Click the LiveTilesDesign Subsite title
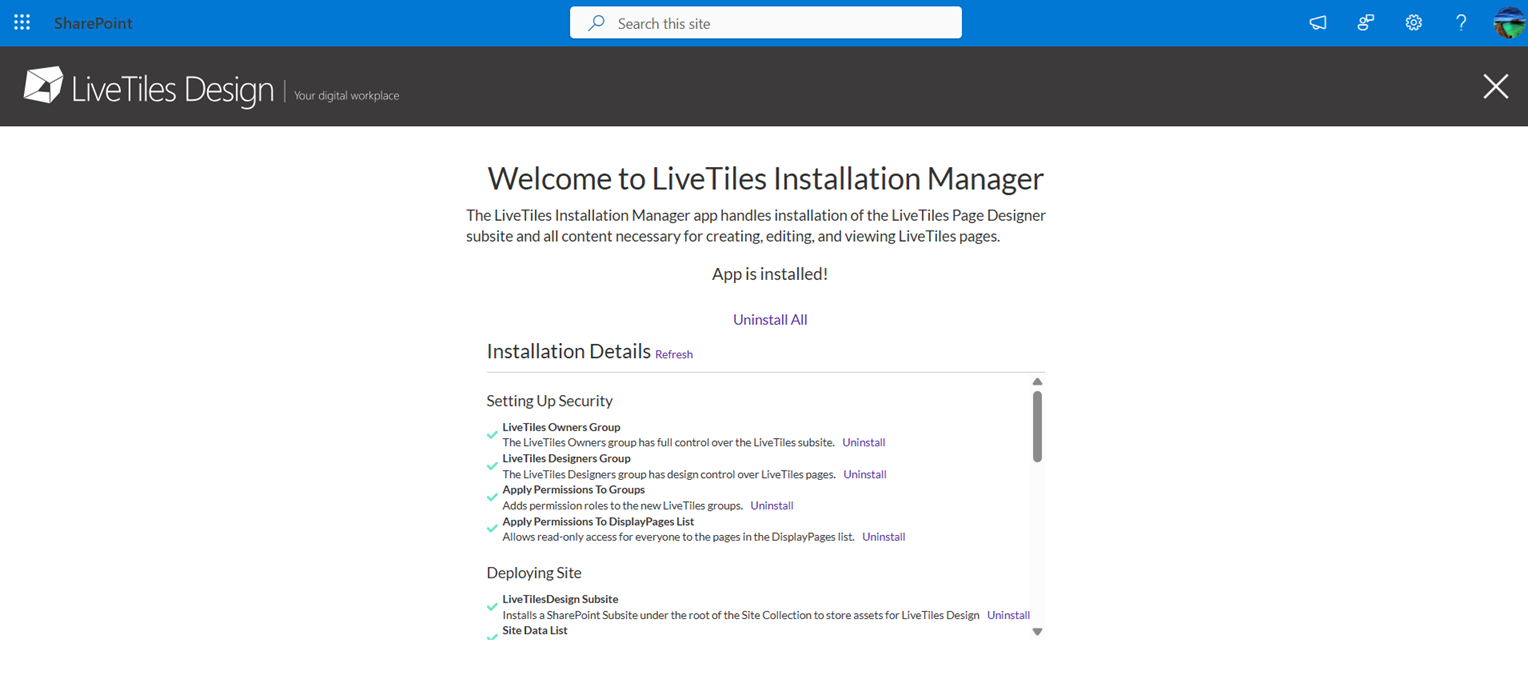 point(560,599)
